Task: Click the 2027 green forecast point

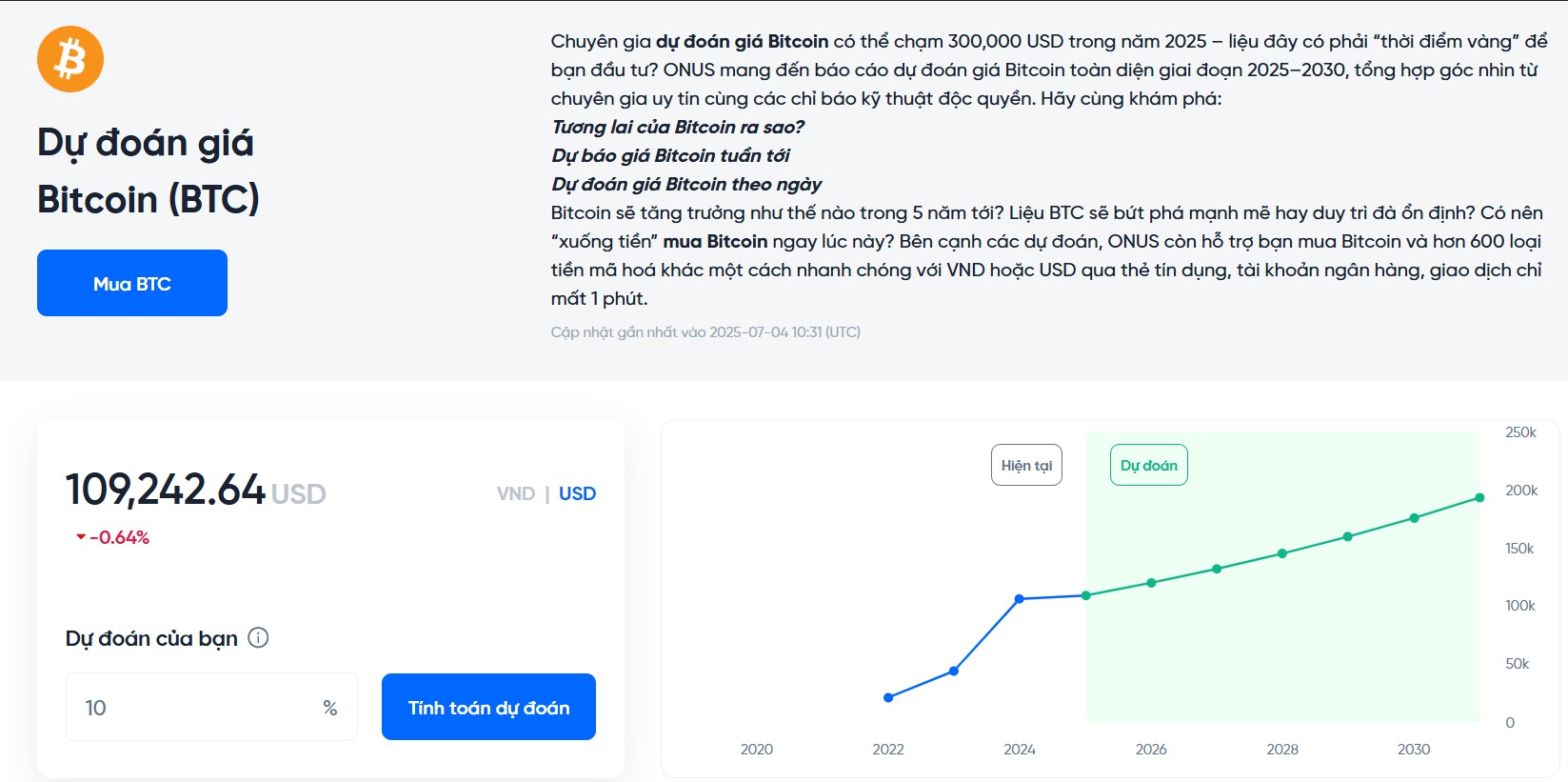Action: (1217, 569)
